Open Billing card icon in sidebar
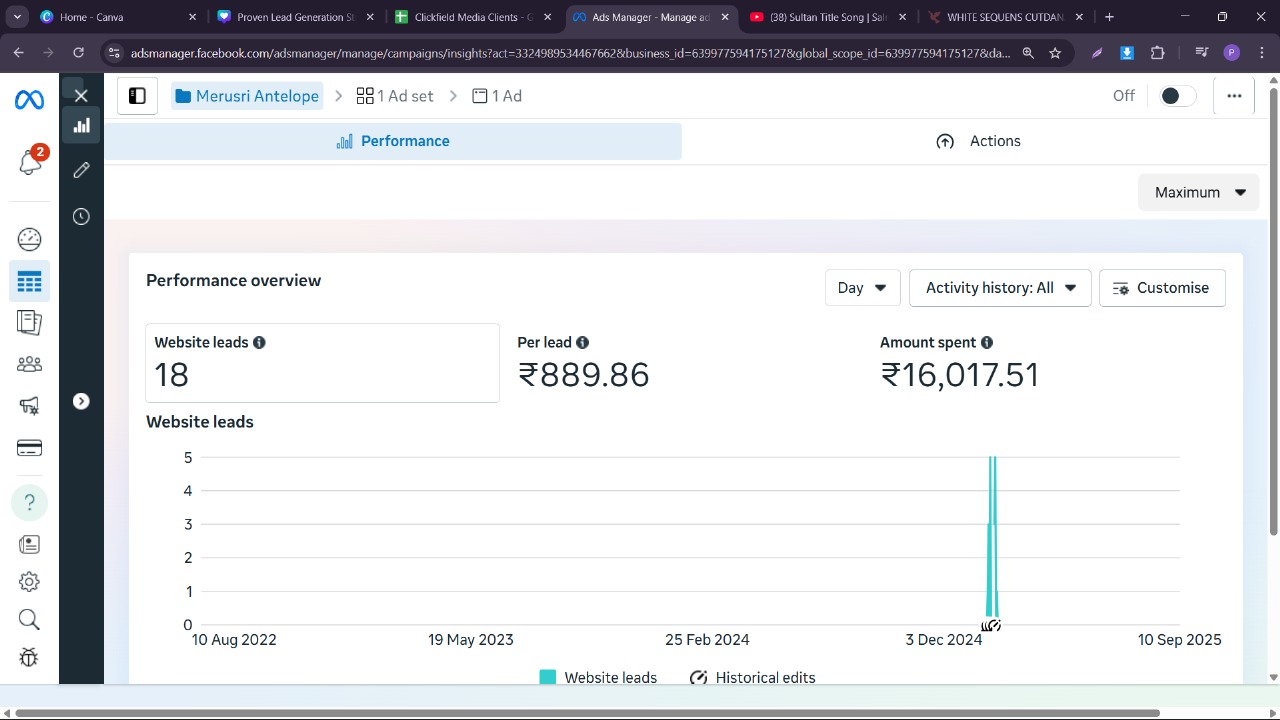Image resolution: width=1280 pixels, height=720 pixels. pos(29,448)
